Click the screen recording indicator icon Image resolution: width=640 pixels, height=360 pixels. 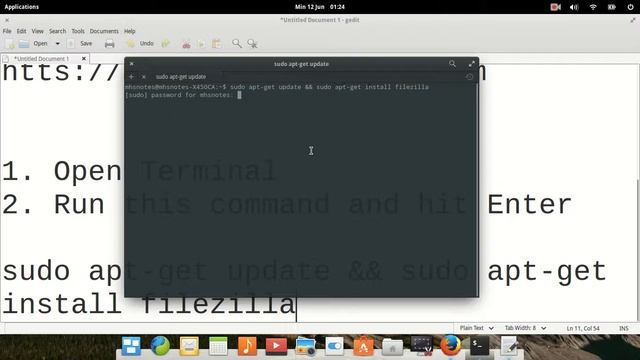click(x=556, y=7)
